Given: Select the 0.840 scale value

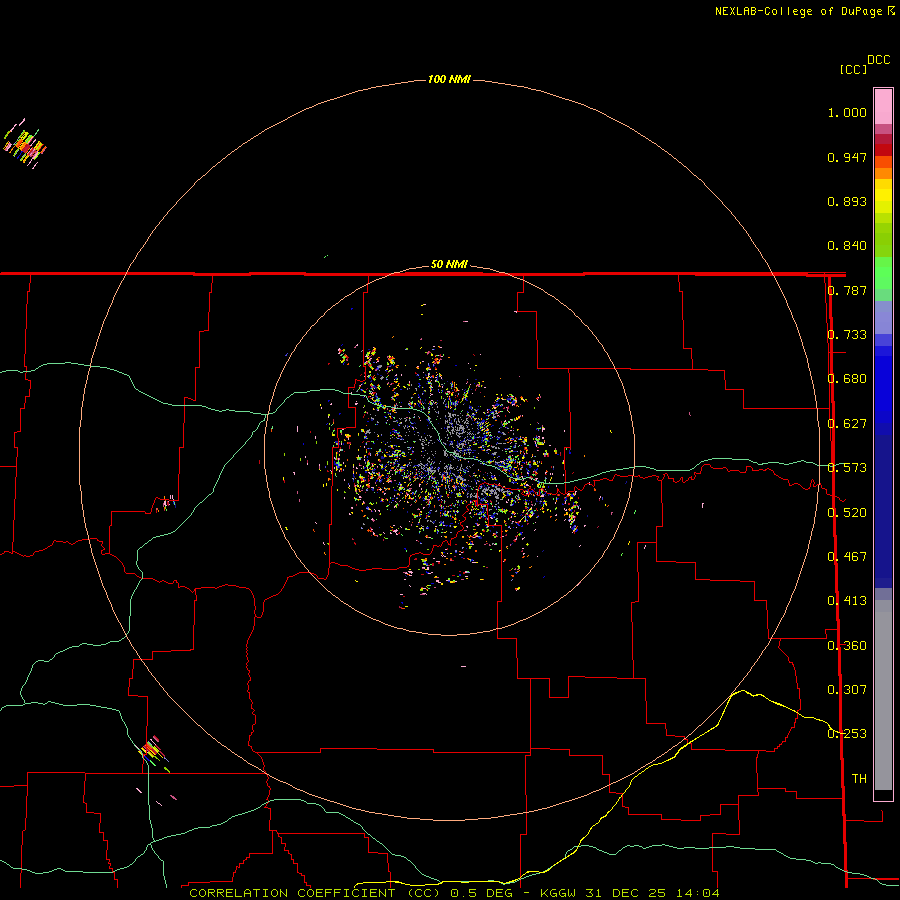Looking at the screenshot, I should (x=847, y=246).
